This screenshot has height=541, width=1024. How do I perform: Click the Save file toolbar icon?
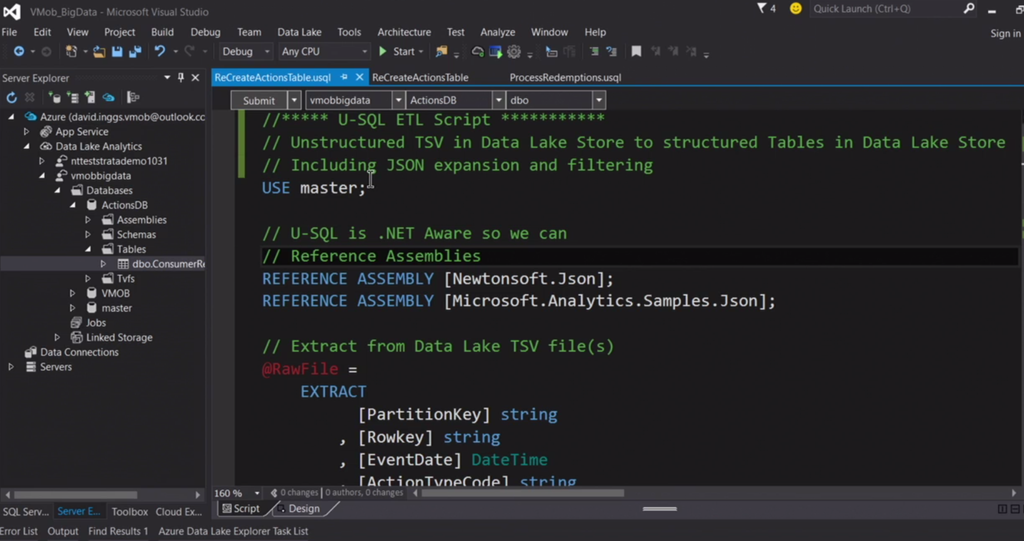point(117,52)
